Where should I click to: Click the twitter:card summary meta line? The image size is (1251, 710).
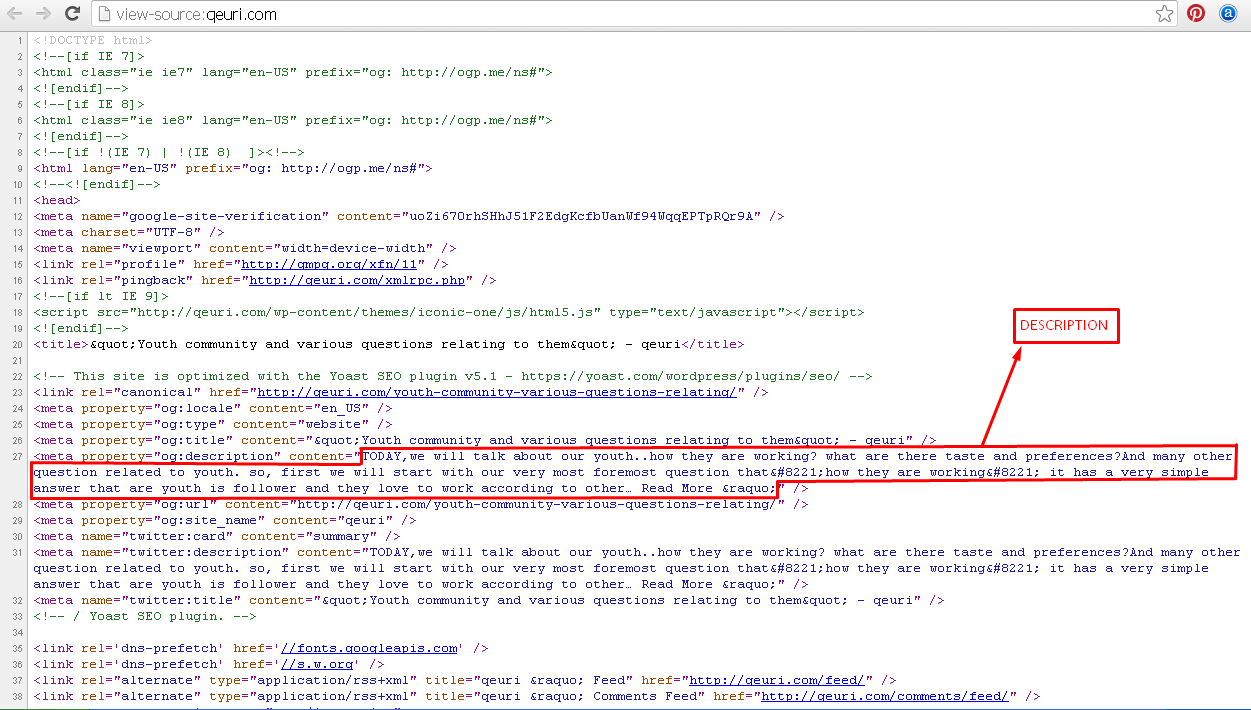pyautogui.click(x=217, y=536)
